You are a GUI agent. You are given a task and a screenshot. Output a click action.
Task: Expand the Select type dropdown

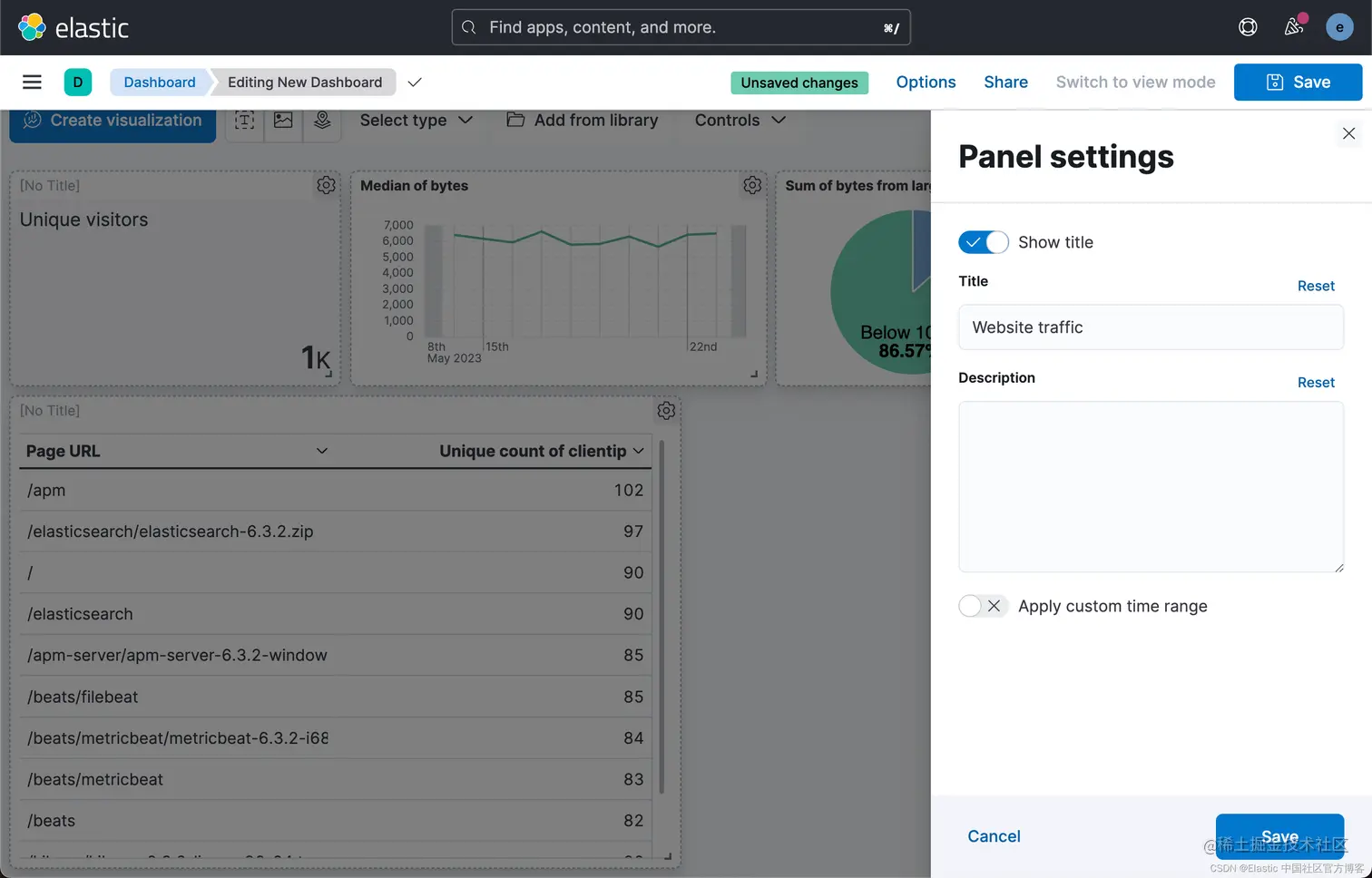416,121
